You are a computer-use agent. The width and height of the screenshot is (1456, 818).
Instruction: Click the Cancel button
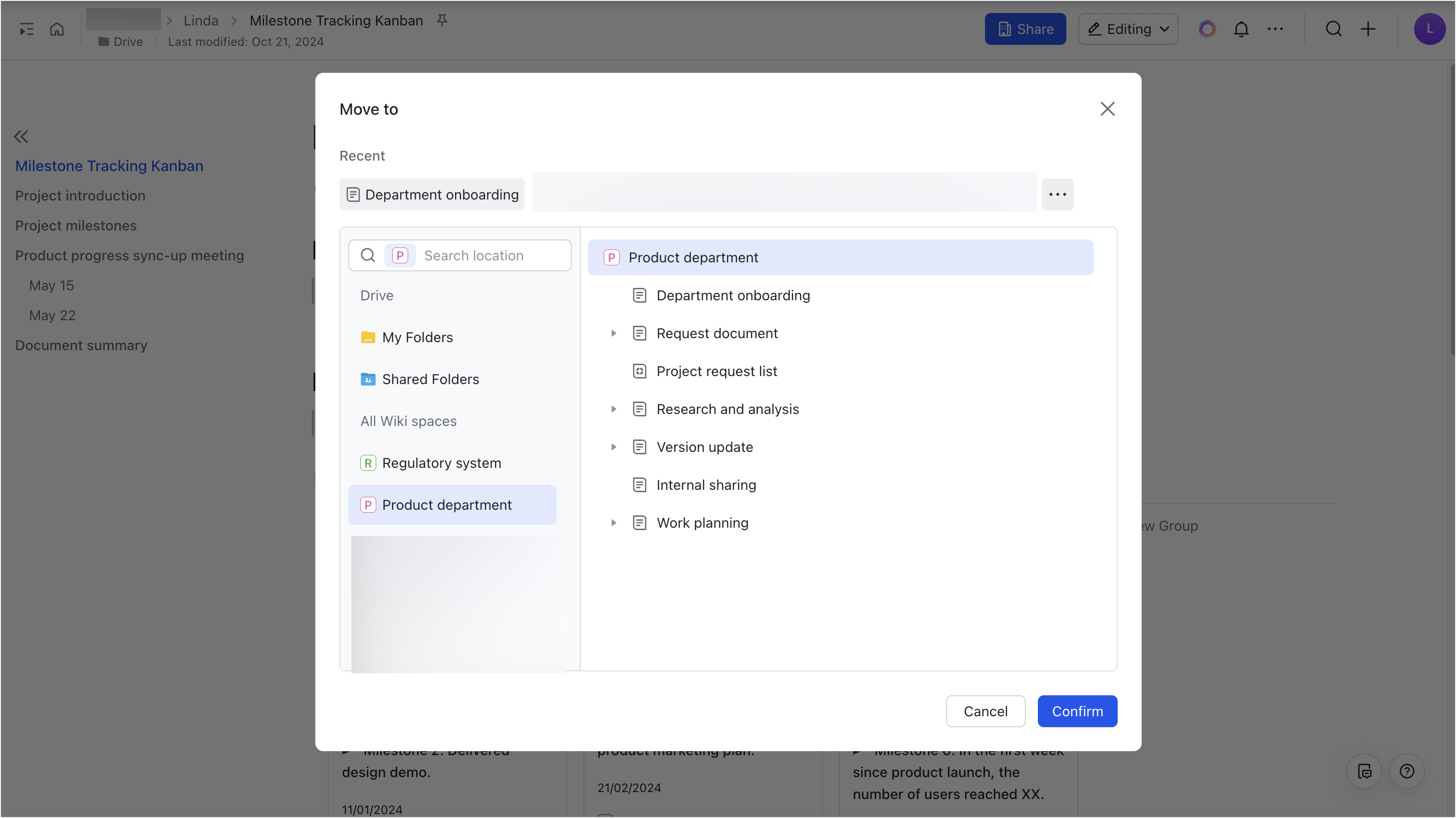click(x=985, y=711)
